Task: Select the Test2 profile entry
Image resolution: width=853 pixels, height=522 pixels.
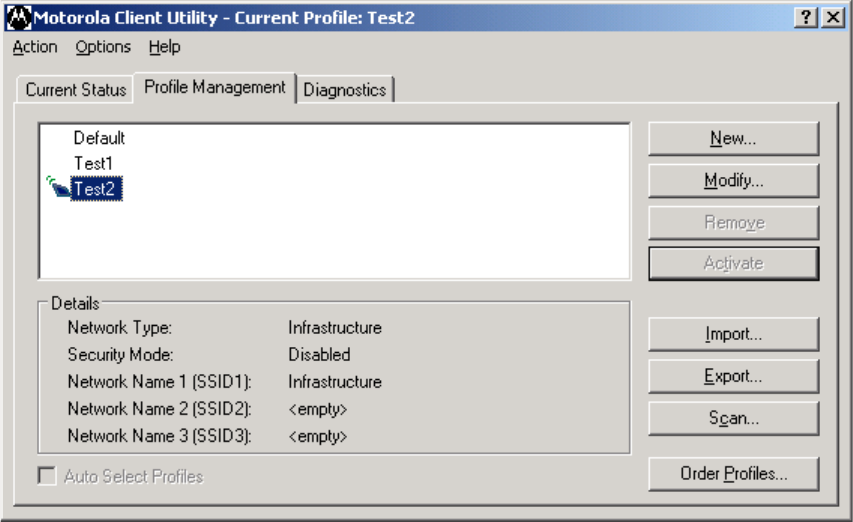Action: coord(96,189)
